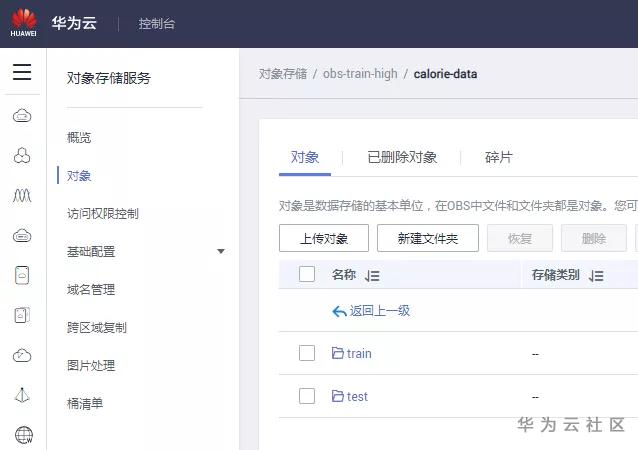Open 跨区域复制 in the side menu

[x=97, y=328]
